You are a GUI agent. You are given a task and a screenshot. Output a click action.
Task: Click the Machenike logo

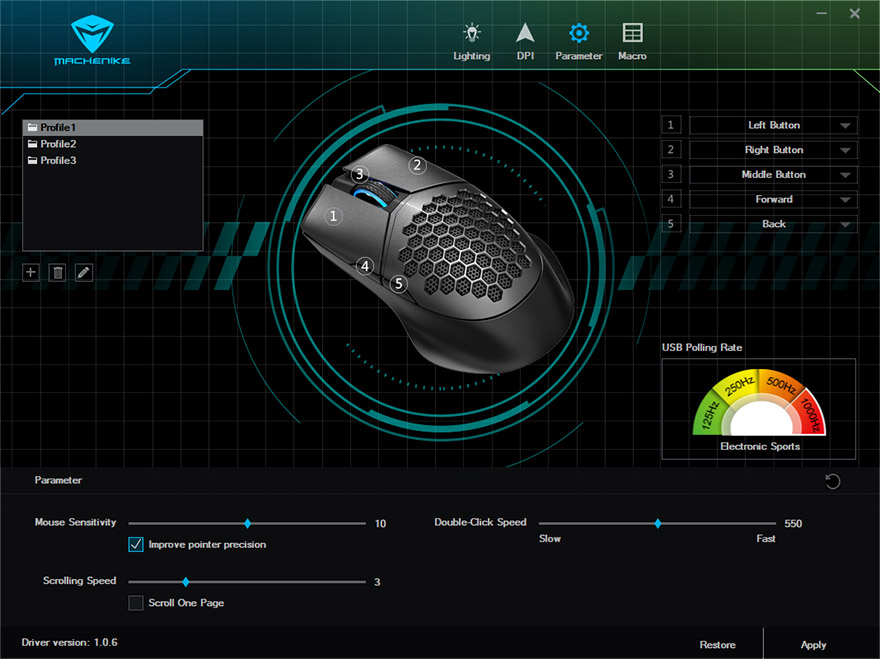point(93,40)
